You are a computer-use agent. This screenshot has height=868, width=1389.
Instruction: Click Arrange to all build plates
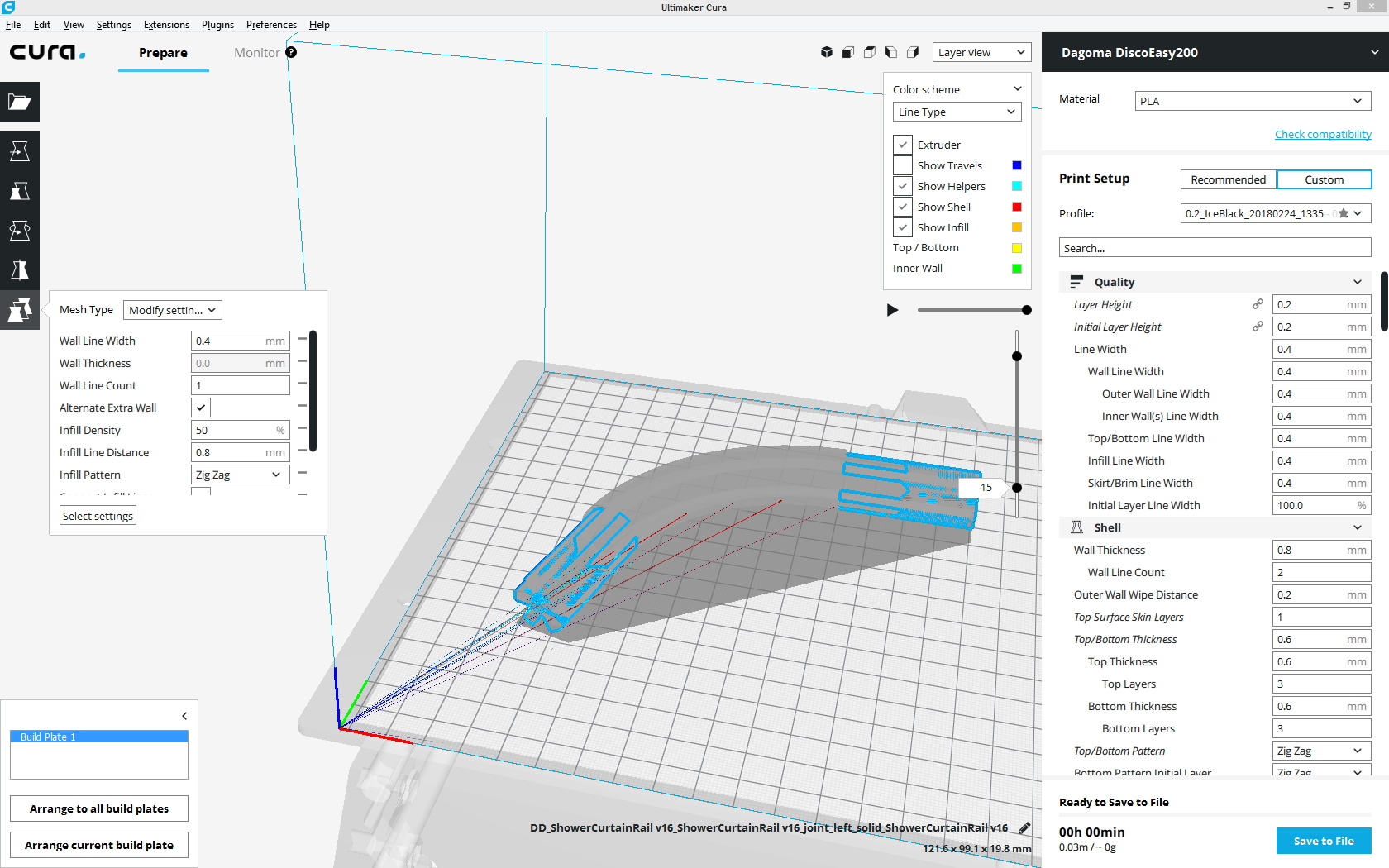coord(99,808)
